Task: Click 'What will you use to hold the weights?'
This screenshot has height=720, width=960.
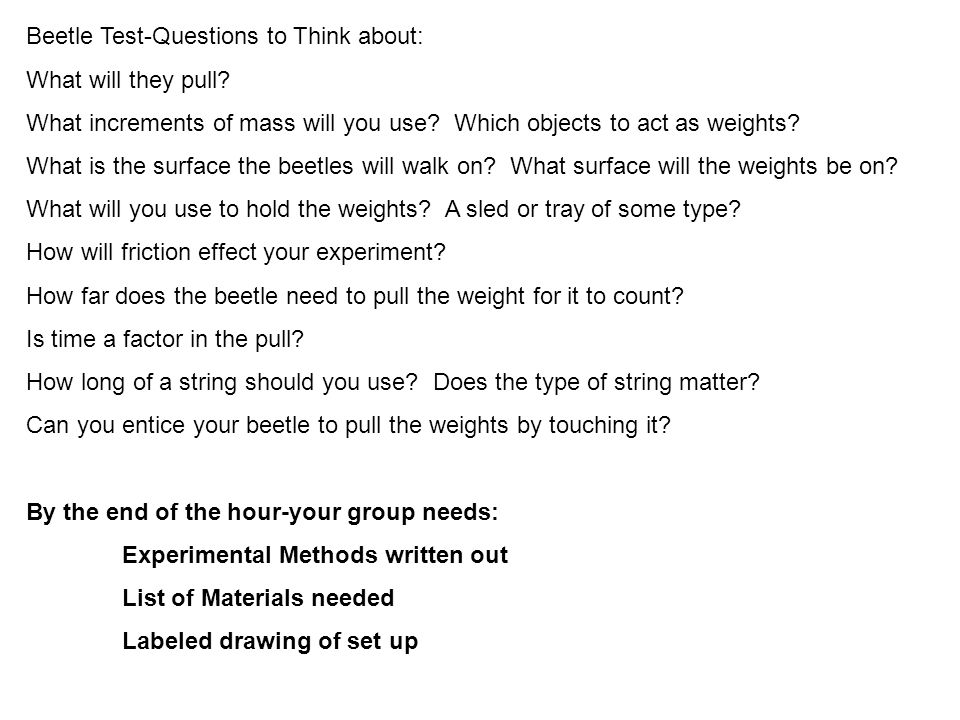Action: [x=228, y=209]
